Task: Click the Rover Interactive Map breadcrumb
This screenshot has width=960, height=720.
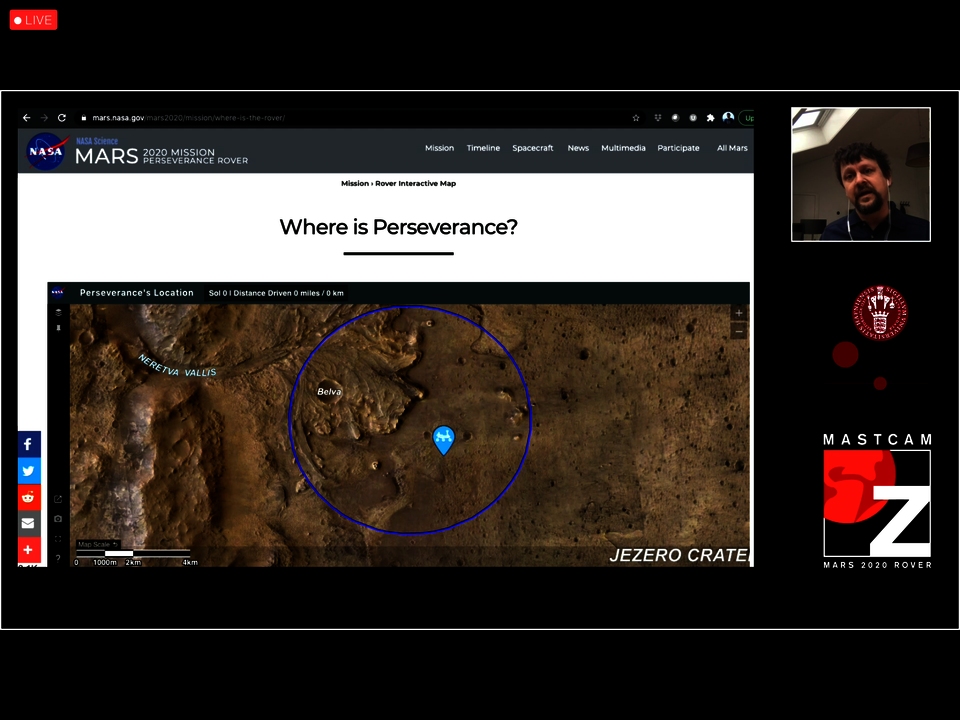Action: click(416, 184)
